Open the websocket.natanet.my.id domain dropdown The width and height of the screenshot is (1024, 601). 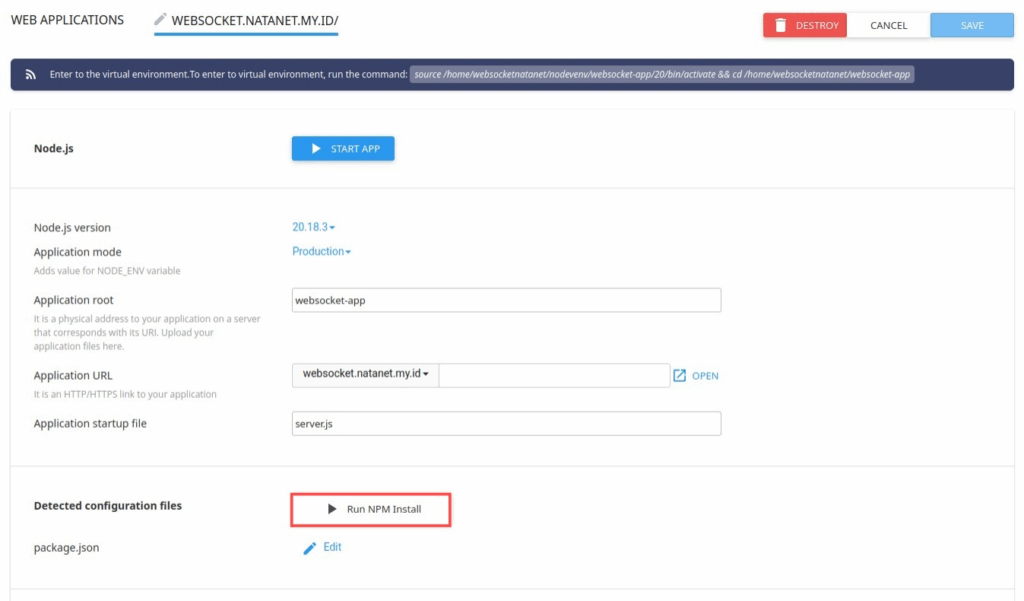click(365, 374)
